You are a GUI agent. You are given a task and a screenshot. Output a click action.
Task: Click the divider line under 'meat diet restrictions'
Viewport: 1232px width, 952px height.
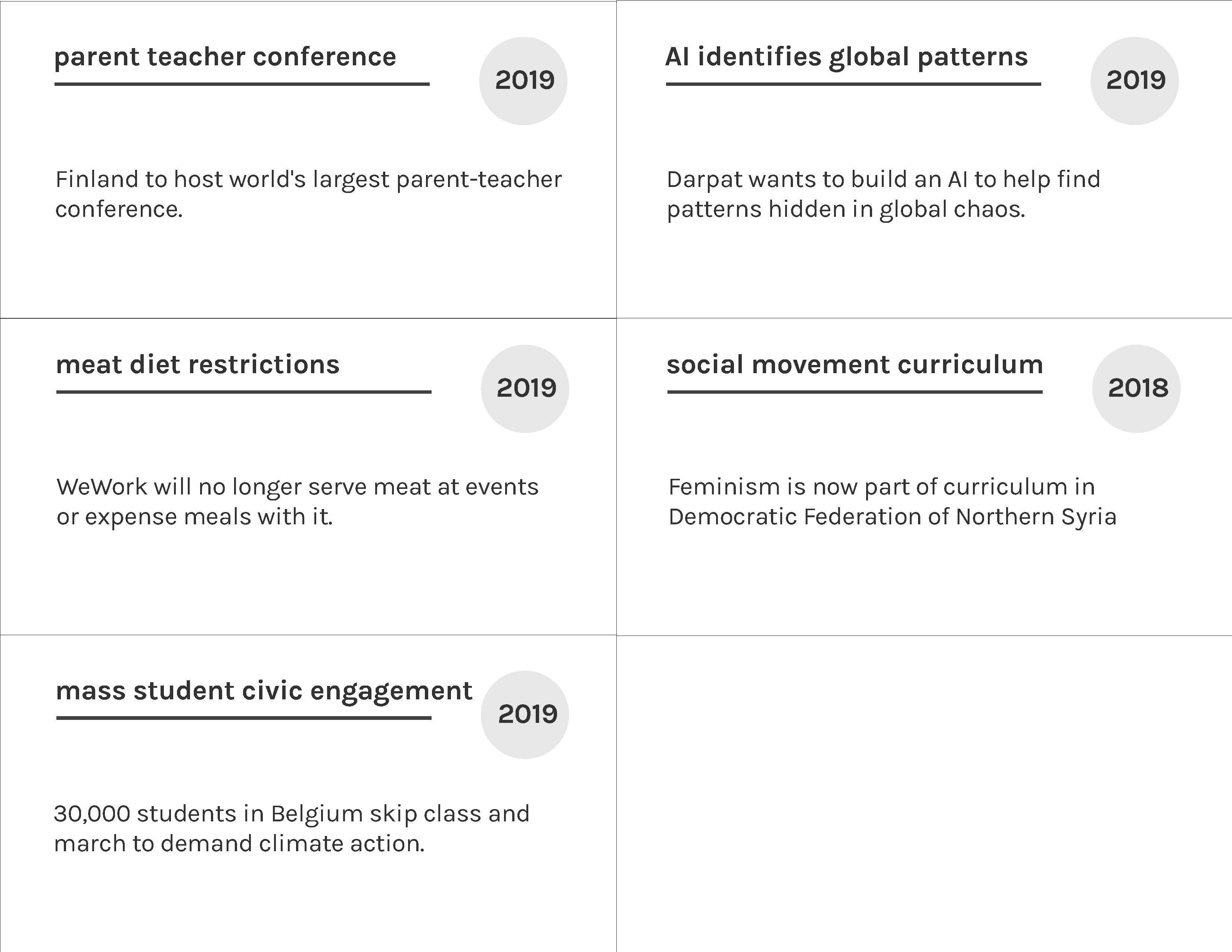coord(244,392)
